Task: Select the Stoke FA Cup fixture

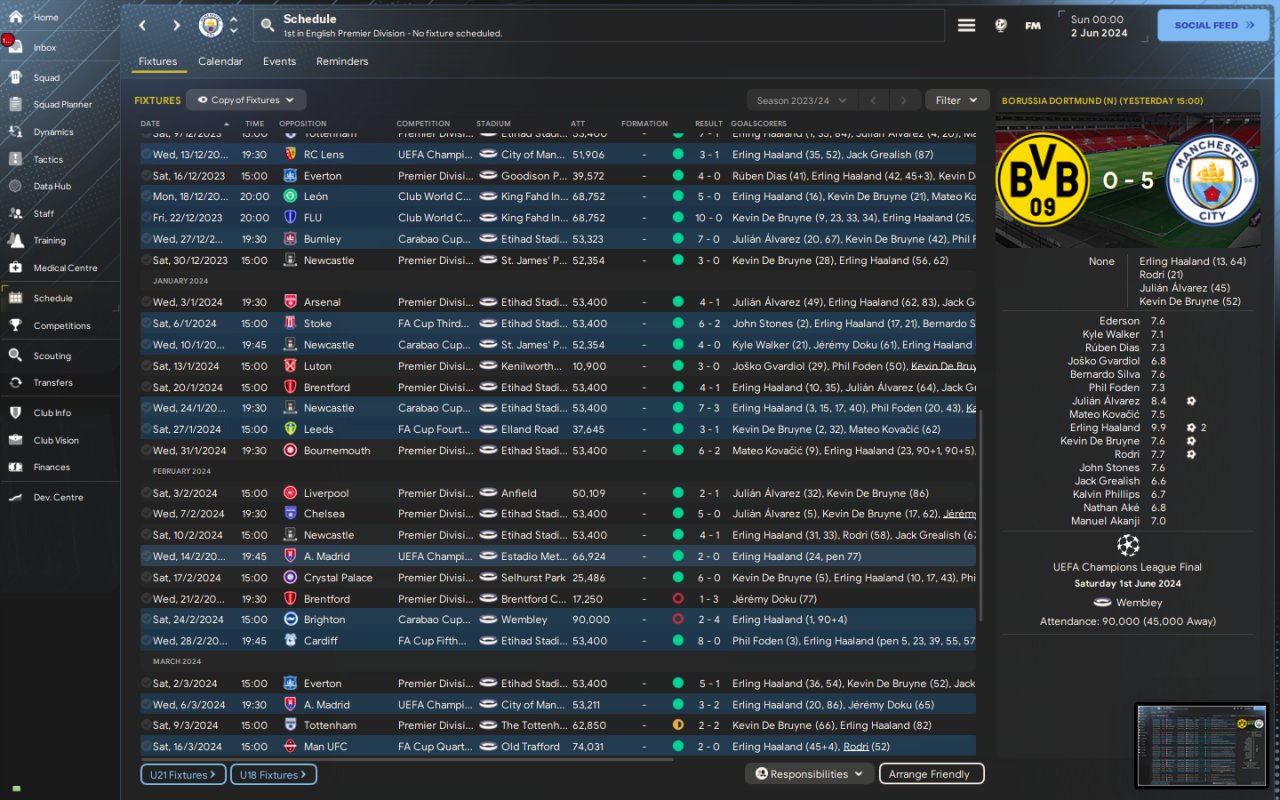Action: click(x=558, y=323)
